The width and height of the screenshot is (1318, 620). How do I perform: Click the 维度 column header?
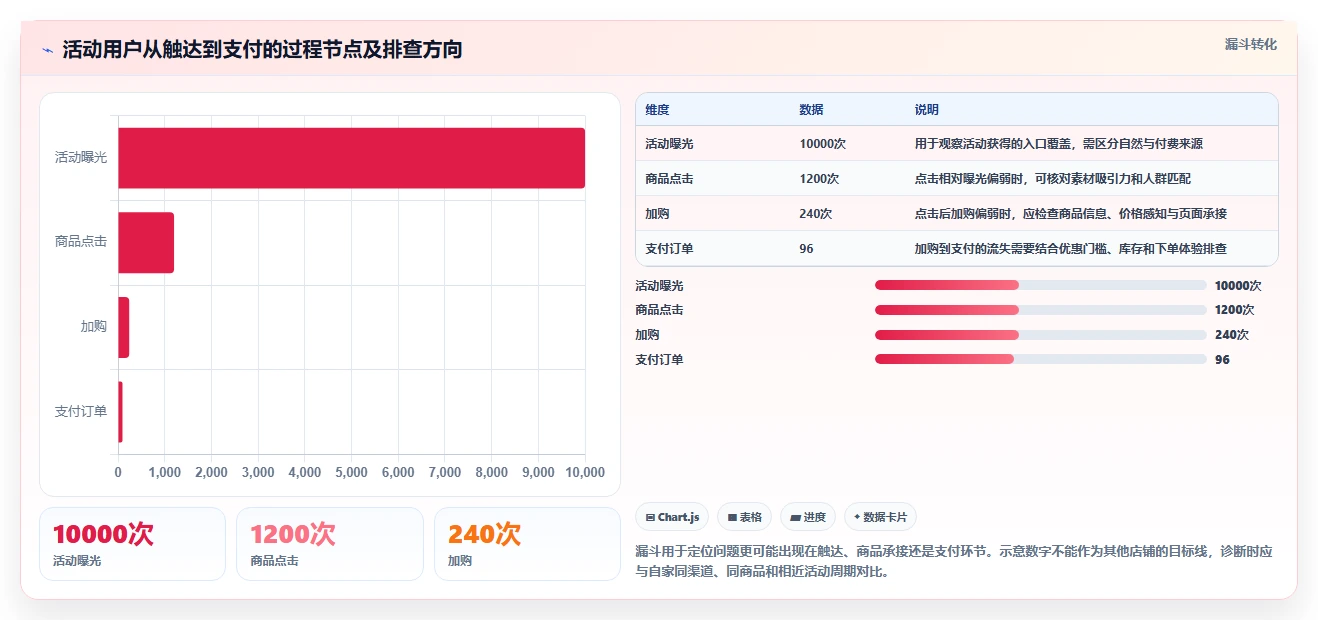pos(658,110)
